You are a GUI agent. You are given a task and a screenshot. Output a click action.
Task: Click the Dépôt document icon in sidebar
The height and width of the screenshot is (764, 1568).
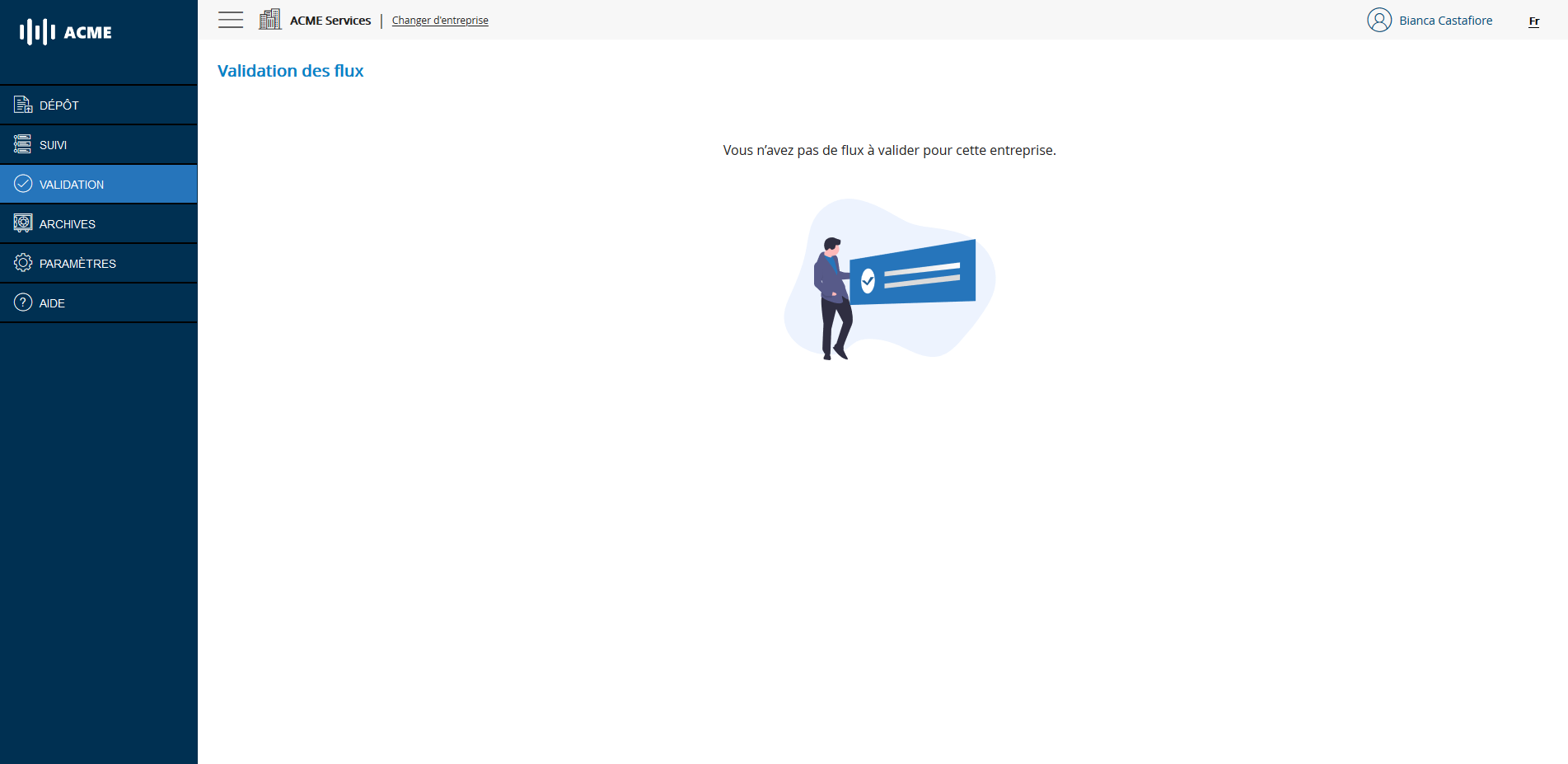click(22, 105)
